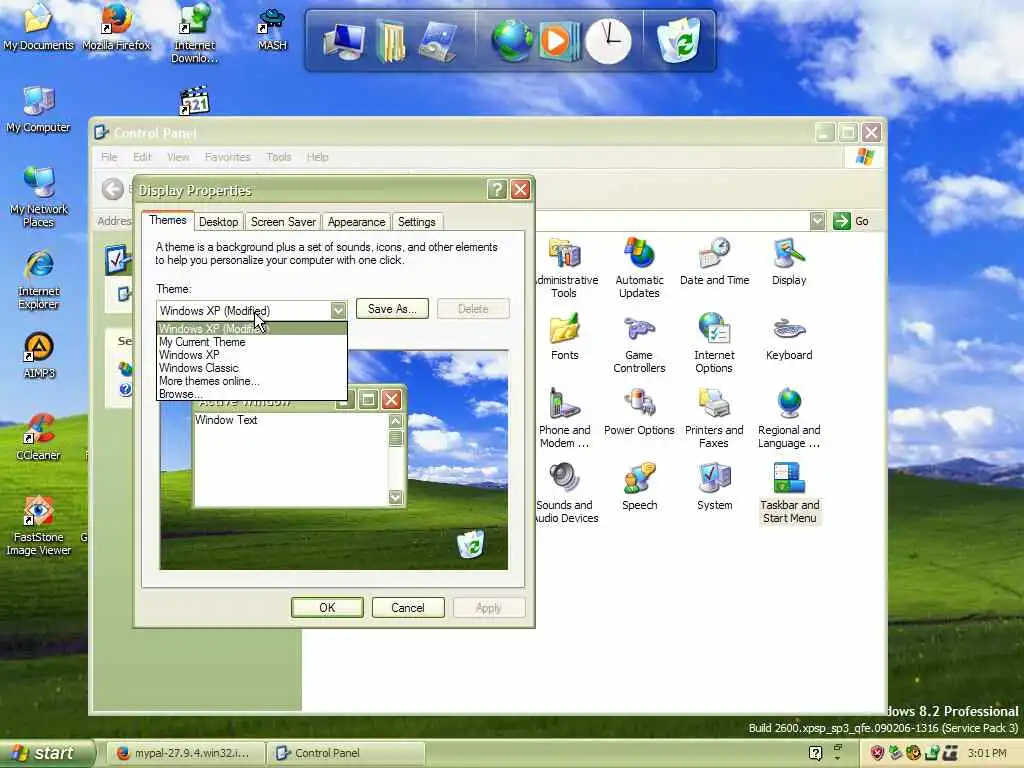Open Regional and Language options
1024x768 pixels.
tap(789, 418)
